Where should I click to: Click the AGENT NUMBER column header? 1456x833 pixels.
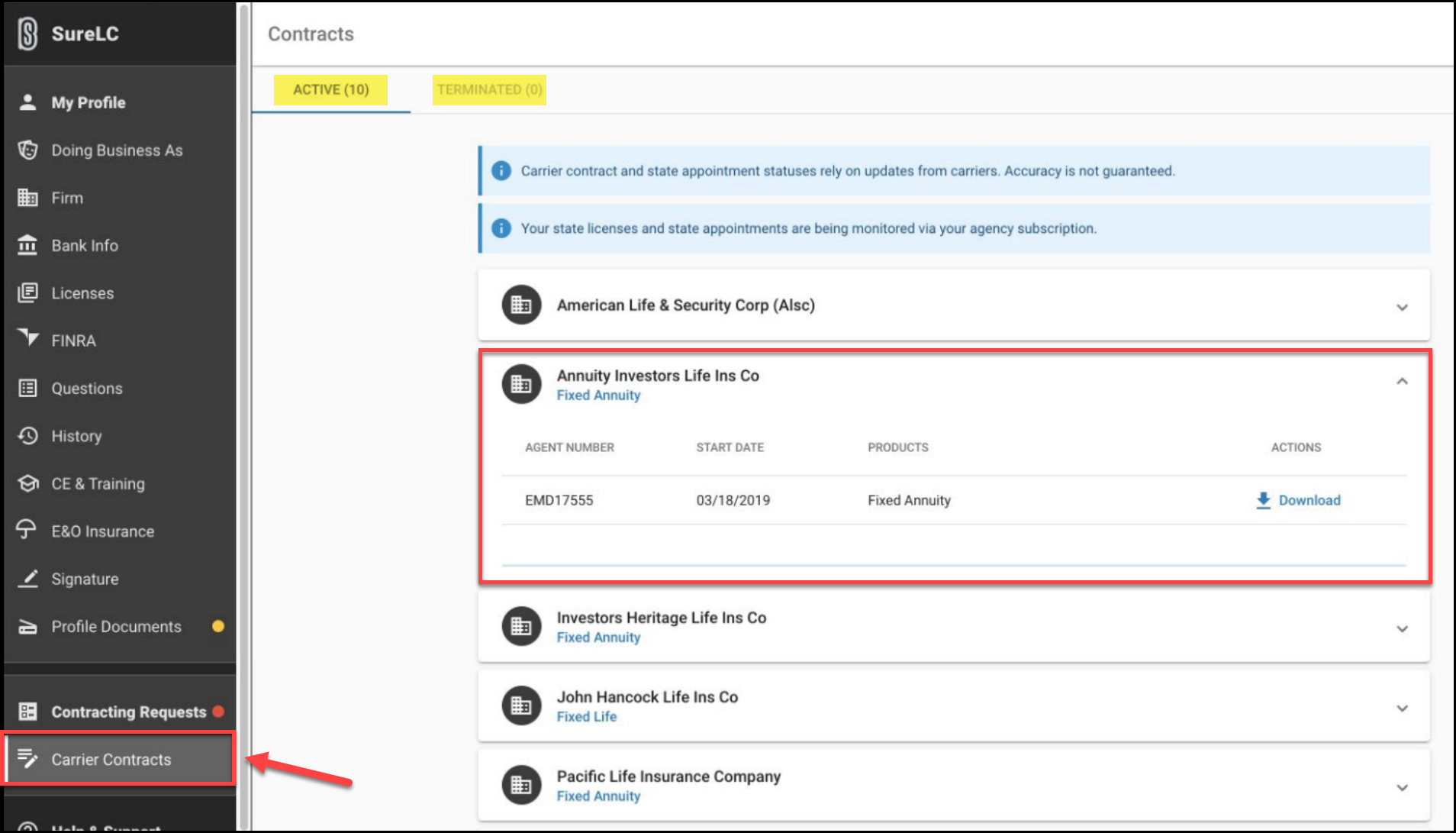click(569, 447)
